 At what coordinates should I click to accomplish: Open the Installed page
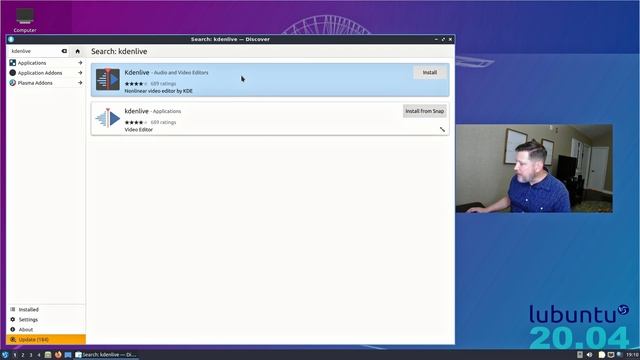coord(46,309)
